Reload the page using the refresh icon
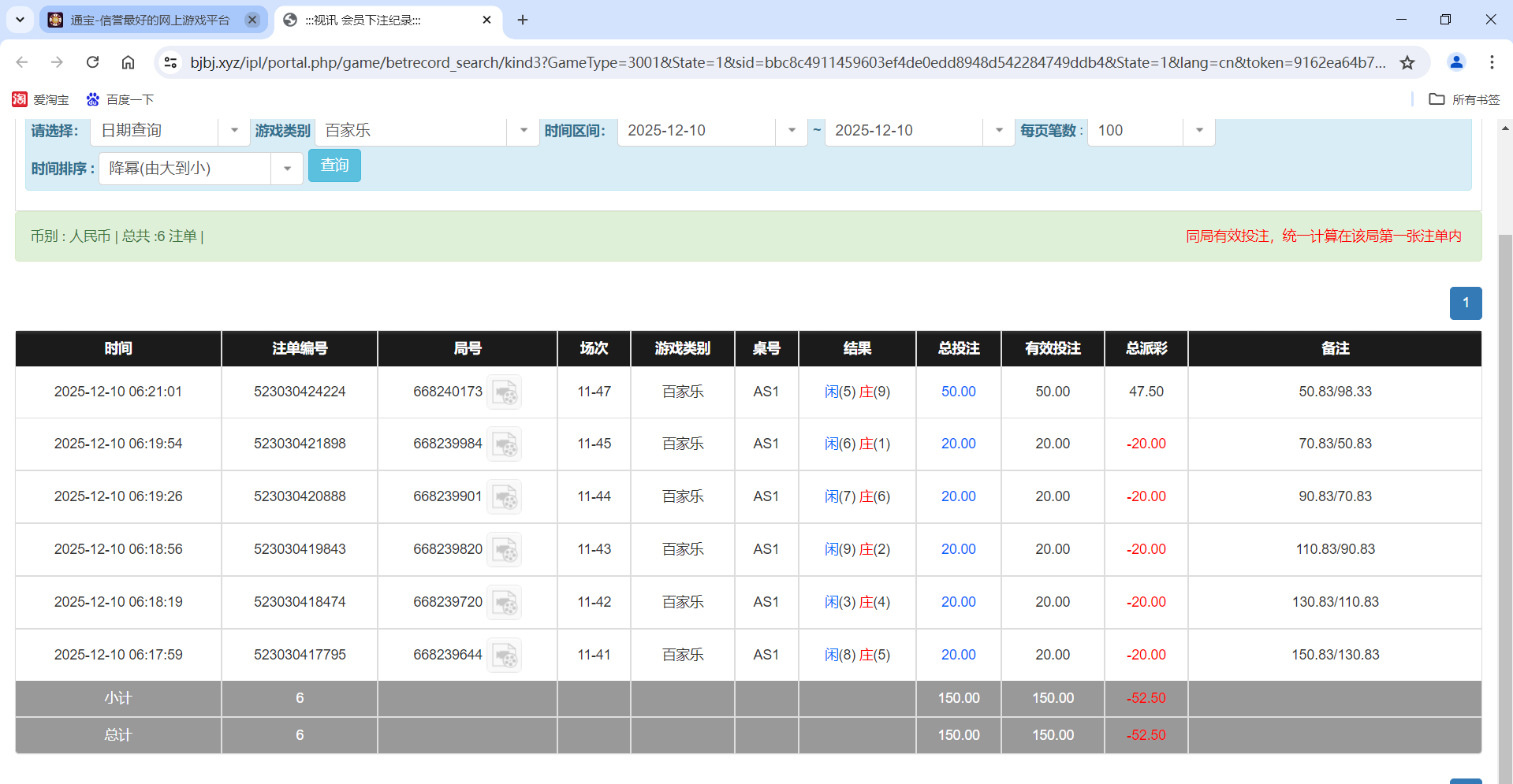Screen dimensions: 1513x784 pyautogui.click(x=92, y=62)
